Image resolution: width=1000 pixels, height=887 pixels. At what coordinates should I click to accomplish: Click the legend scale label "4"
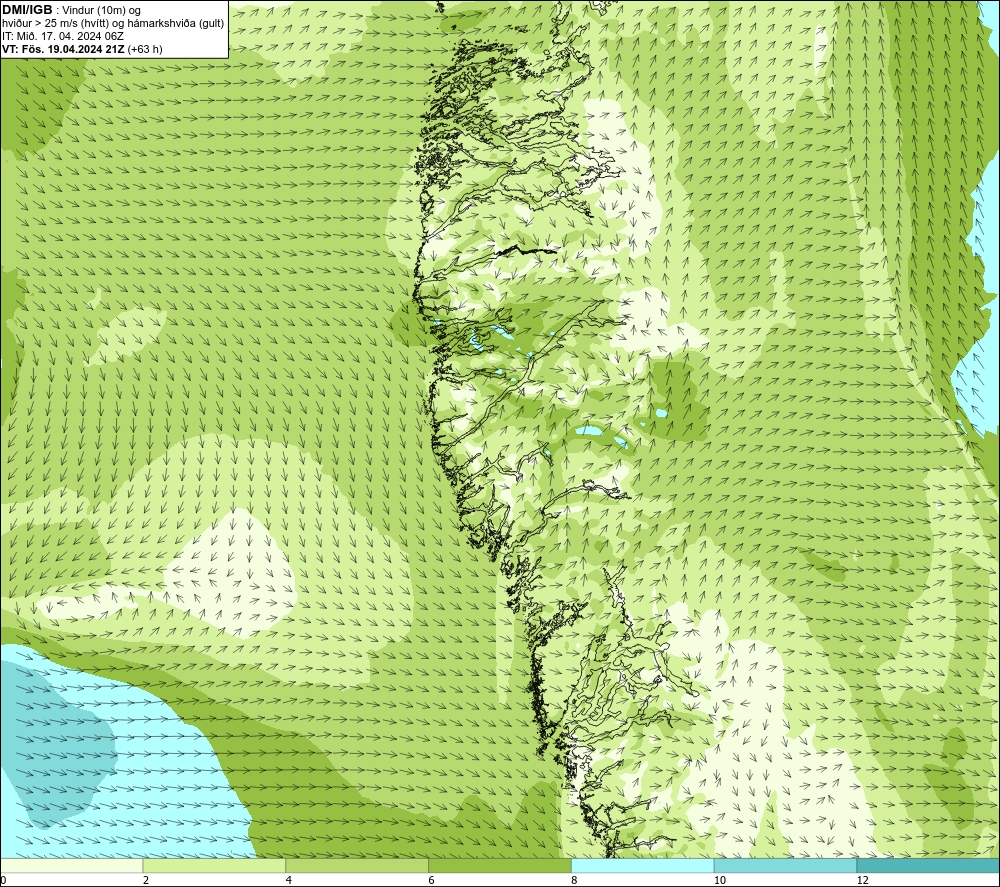click(289, 880)
